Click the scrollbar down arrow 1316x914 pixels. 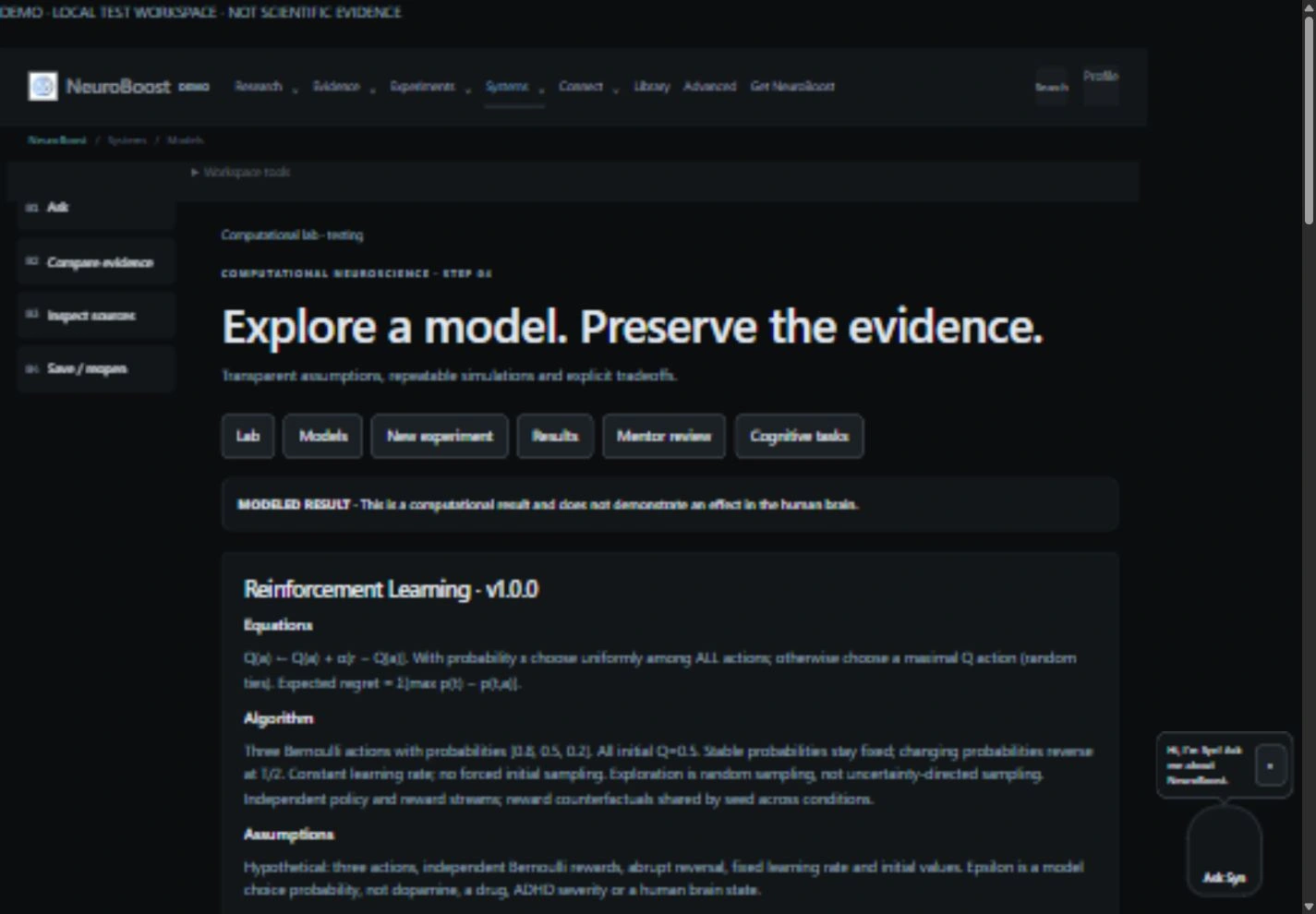coord(1309,907)
